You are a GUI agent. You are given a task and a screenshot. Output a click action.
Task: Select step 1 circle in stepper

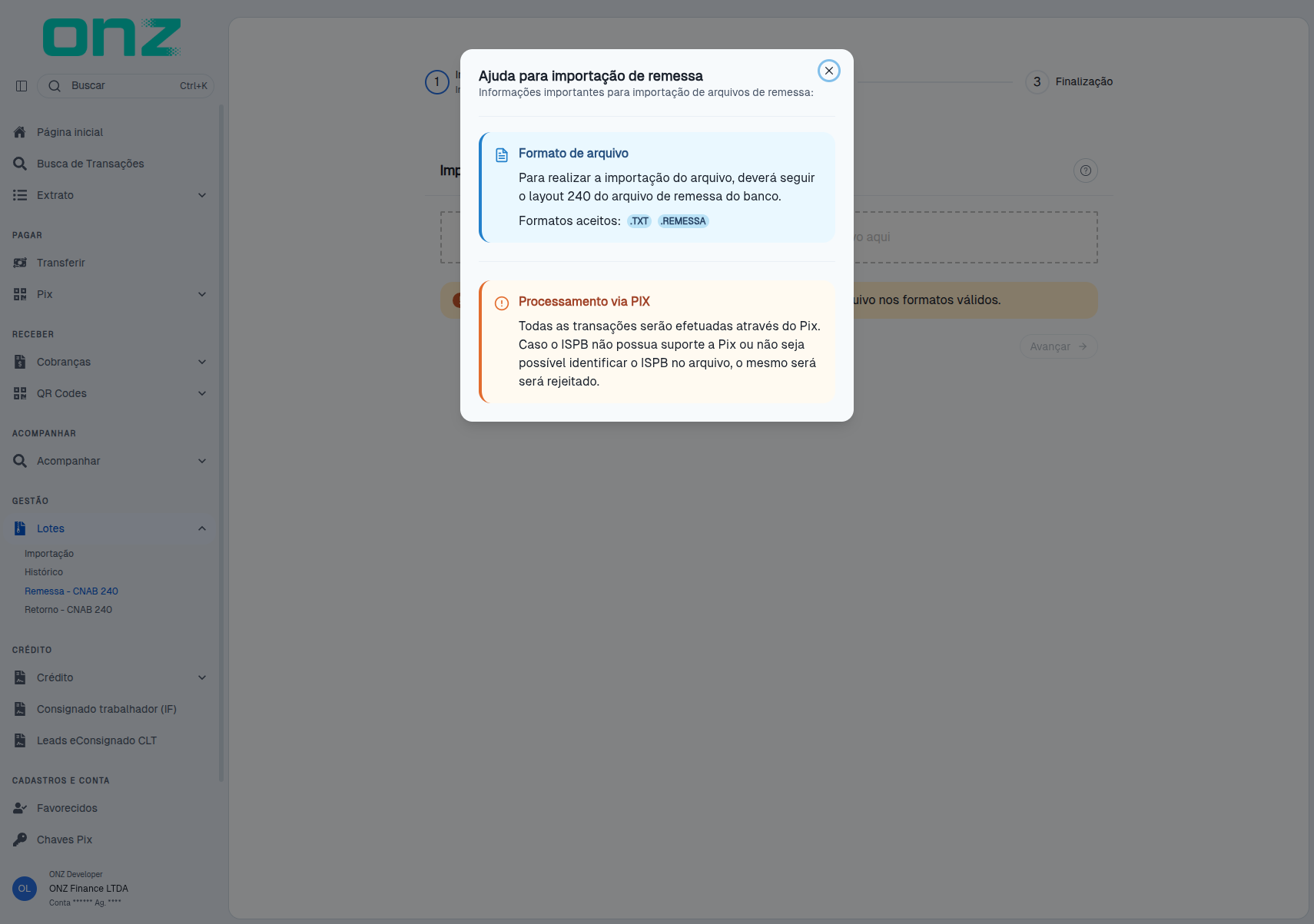pos(437,82)
